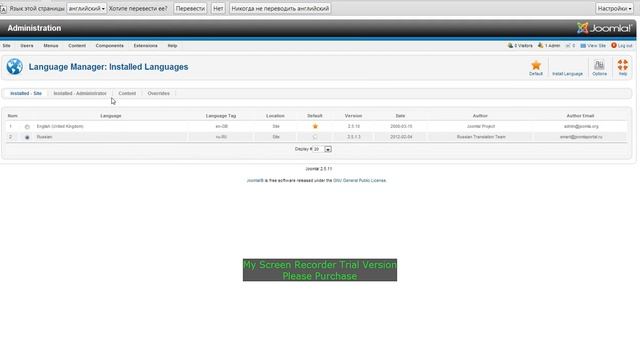The width and height of the screenshot is (640, 360).
Task: Open the Help lifebuoy toolbar icon
Action: click(x=622, y=65)
